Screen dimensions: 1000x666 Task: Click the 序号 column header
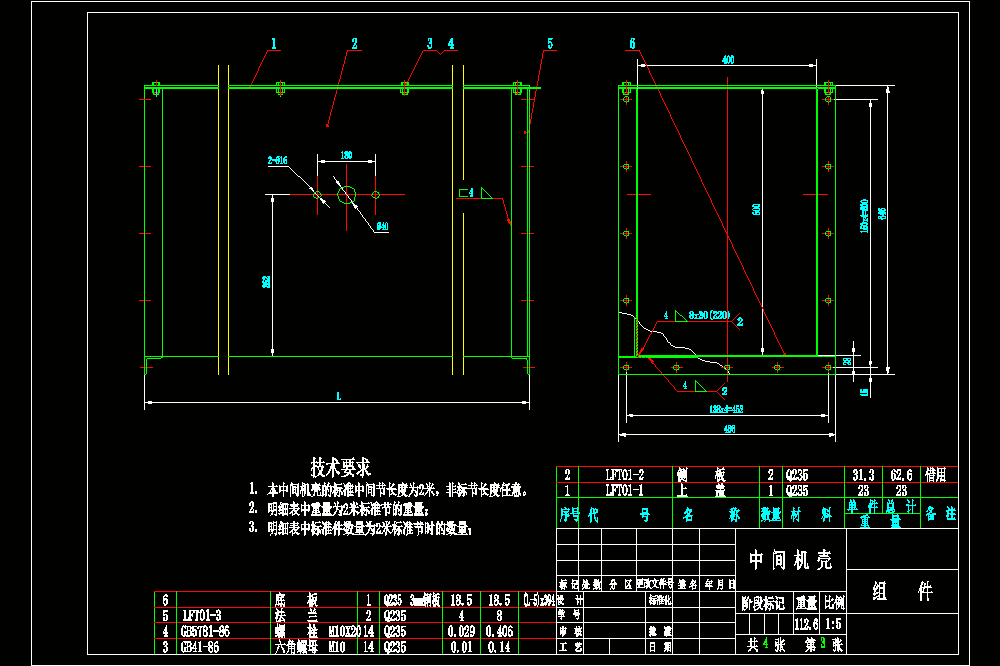pyautogui.click(x=569, y=514)
